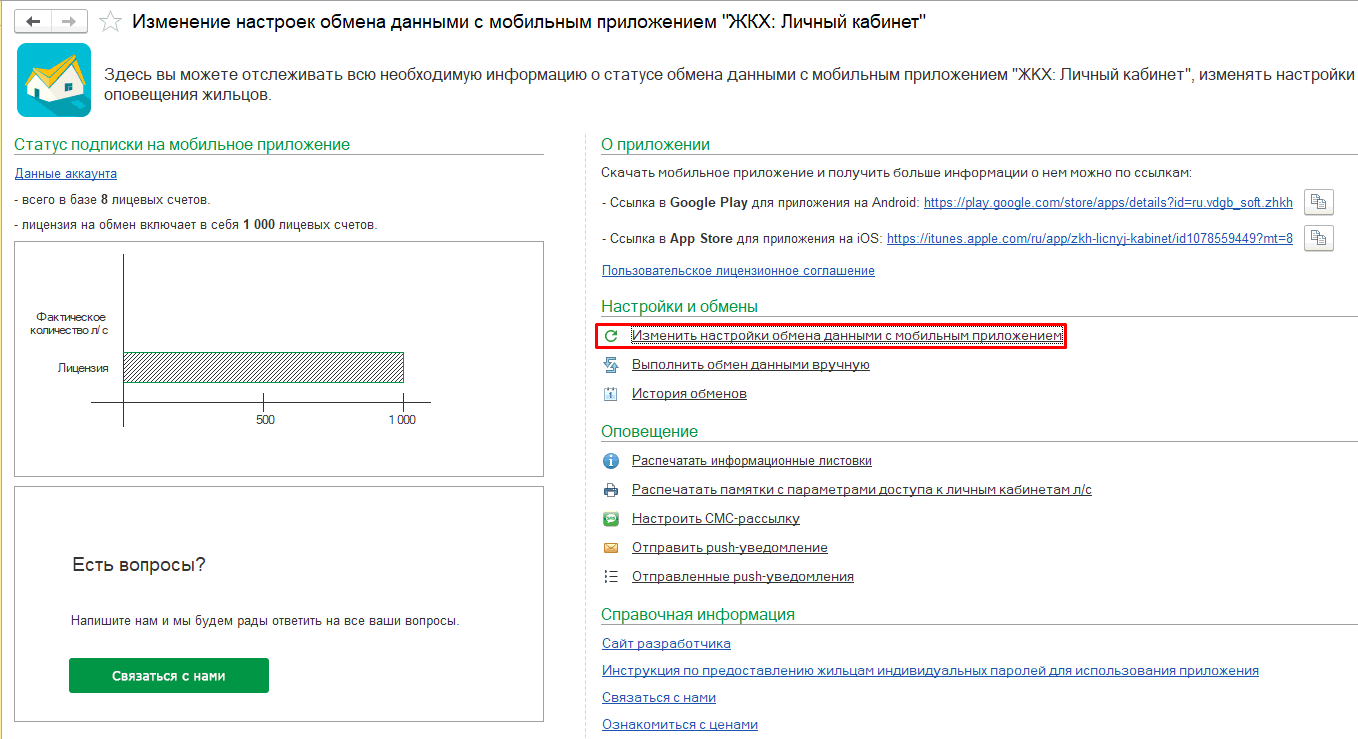
Task: Click the 1 000 axis value on the chart
Action: click(402, 420)
